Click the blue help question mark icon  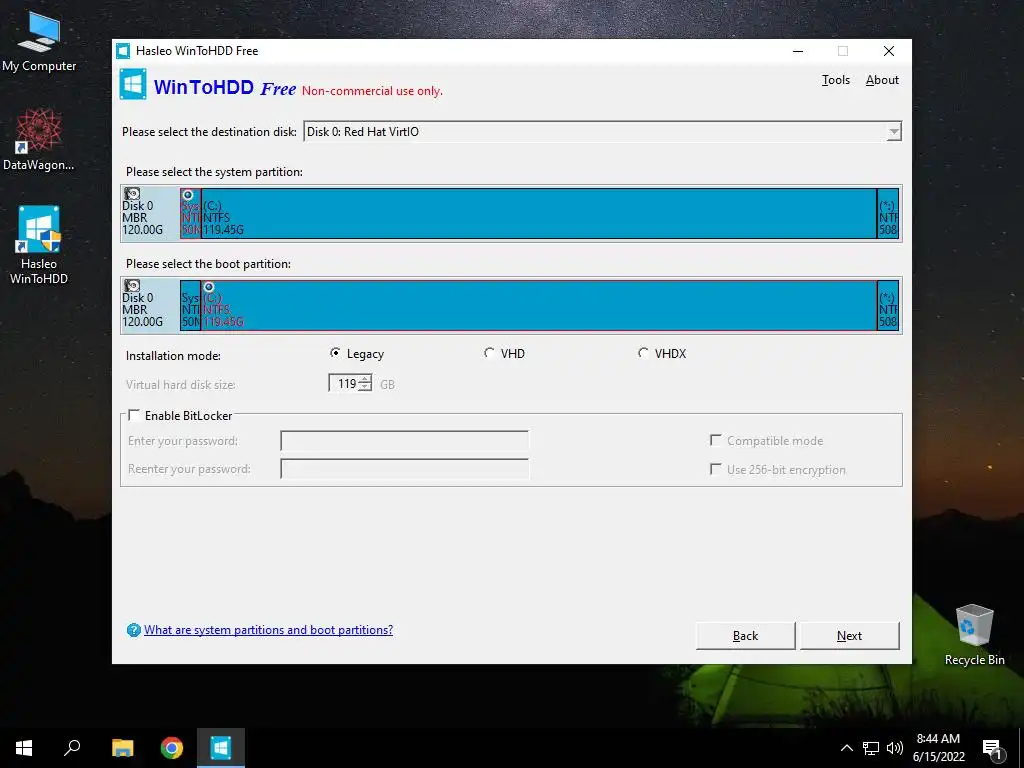point(133,630)
